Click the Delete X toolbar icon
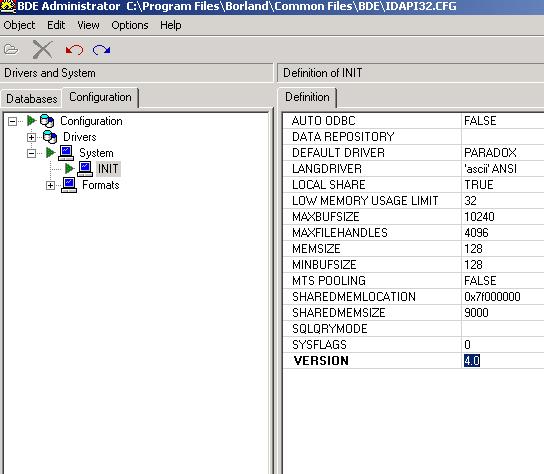The height and width of the screenshot is (474, 544). 42,49
